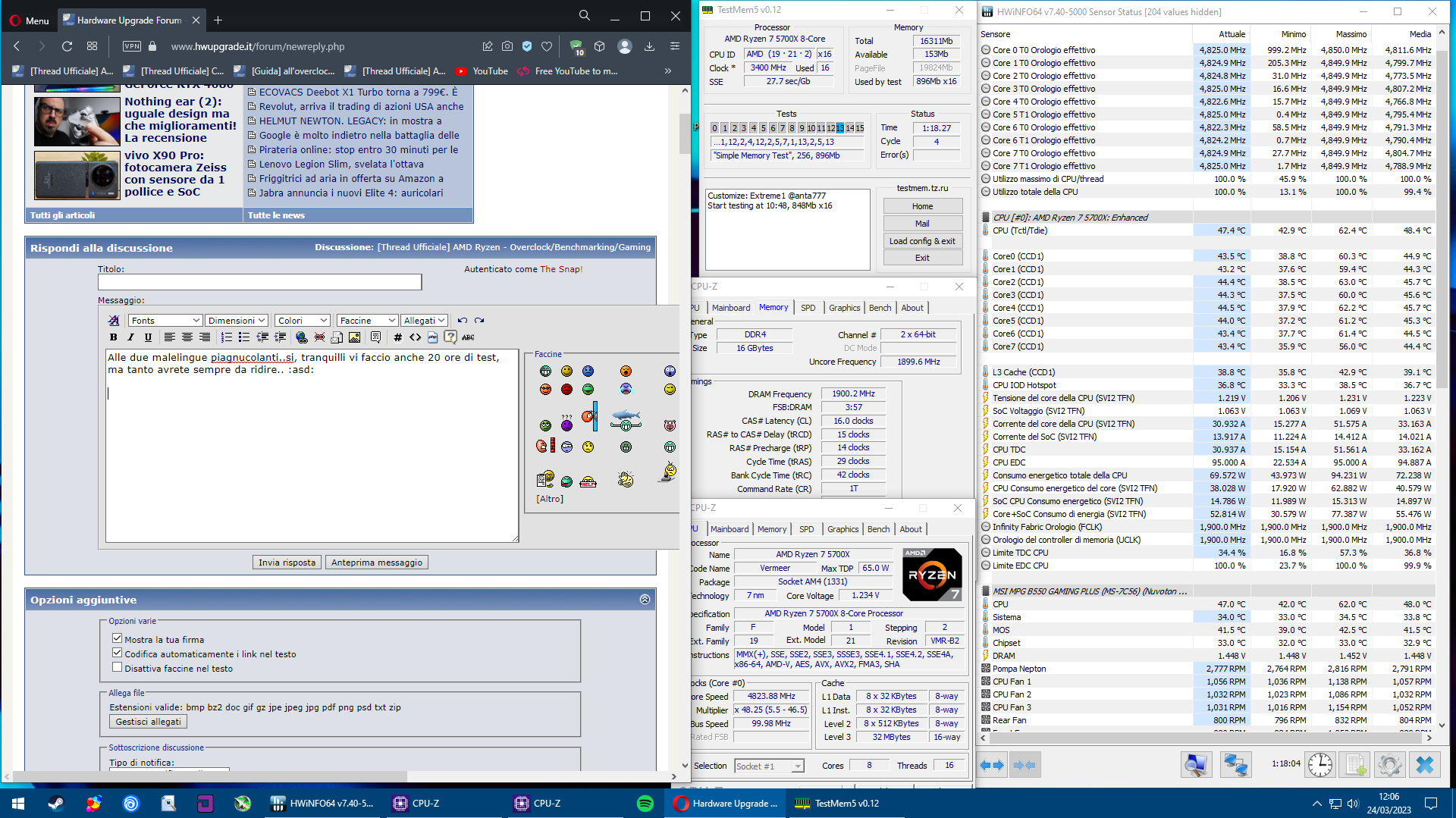
Task: Open HWiNFO remote network monitoring icon
Action: pyautogui.click(x=1235, y=765)
